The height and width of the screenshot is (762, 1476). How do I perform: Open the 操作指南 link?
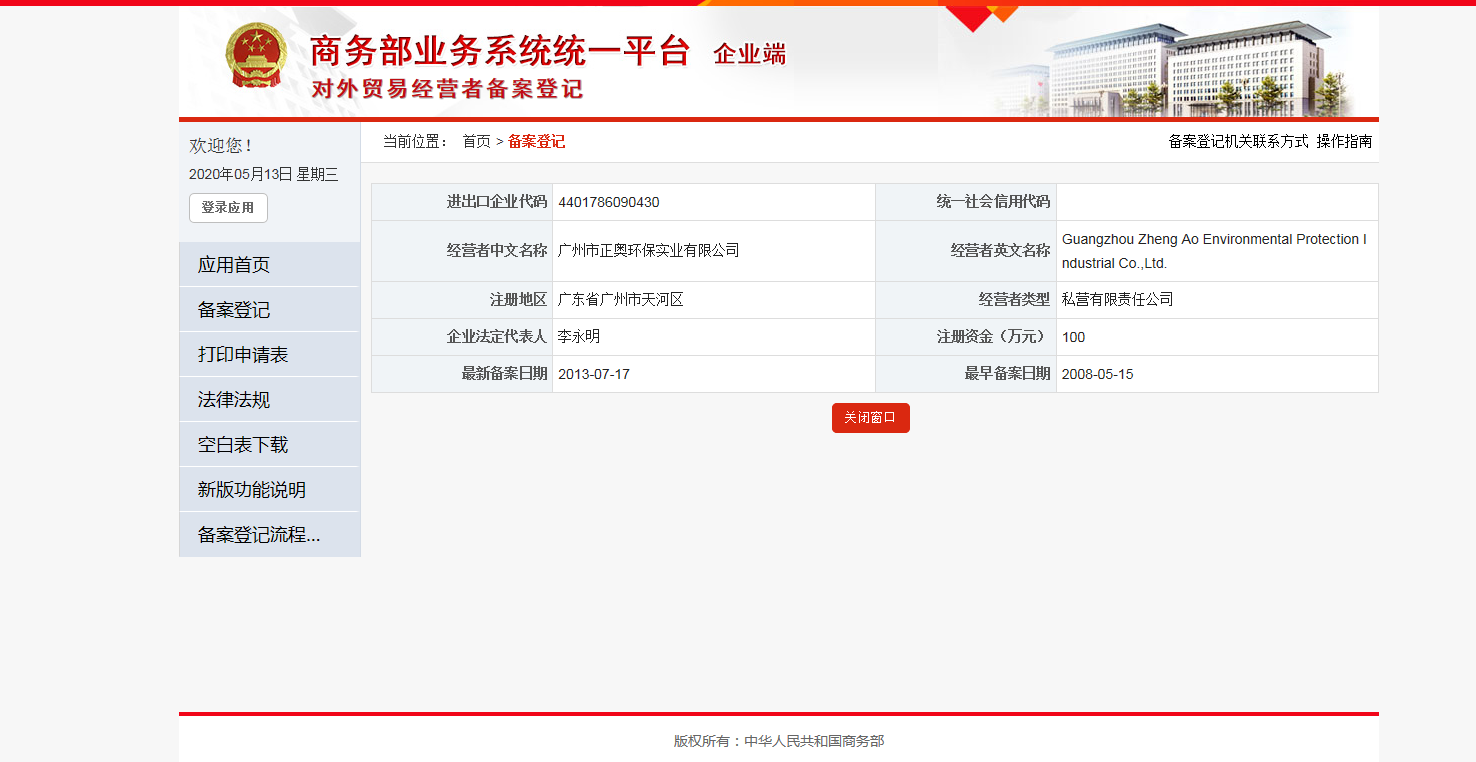tap(1344, 142)
